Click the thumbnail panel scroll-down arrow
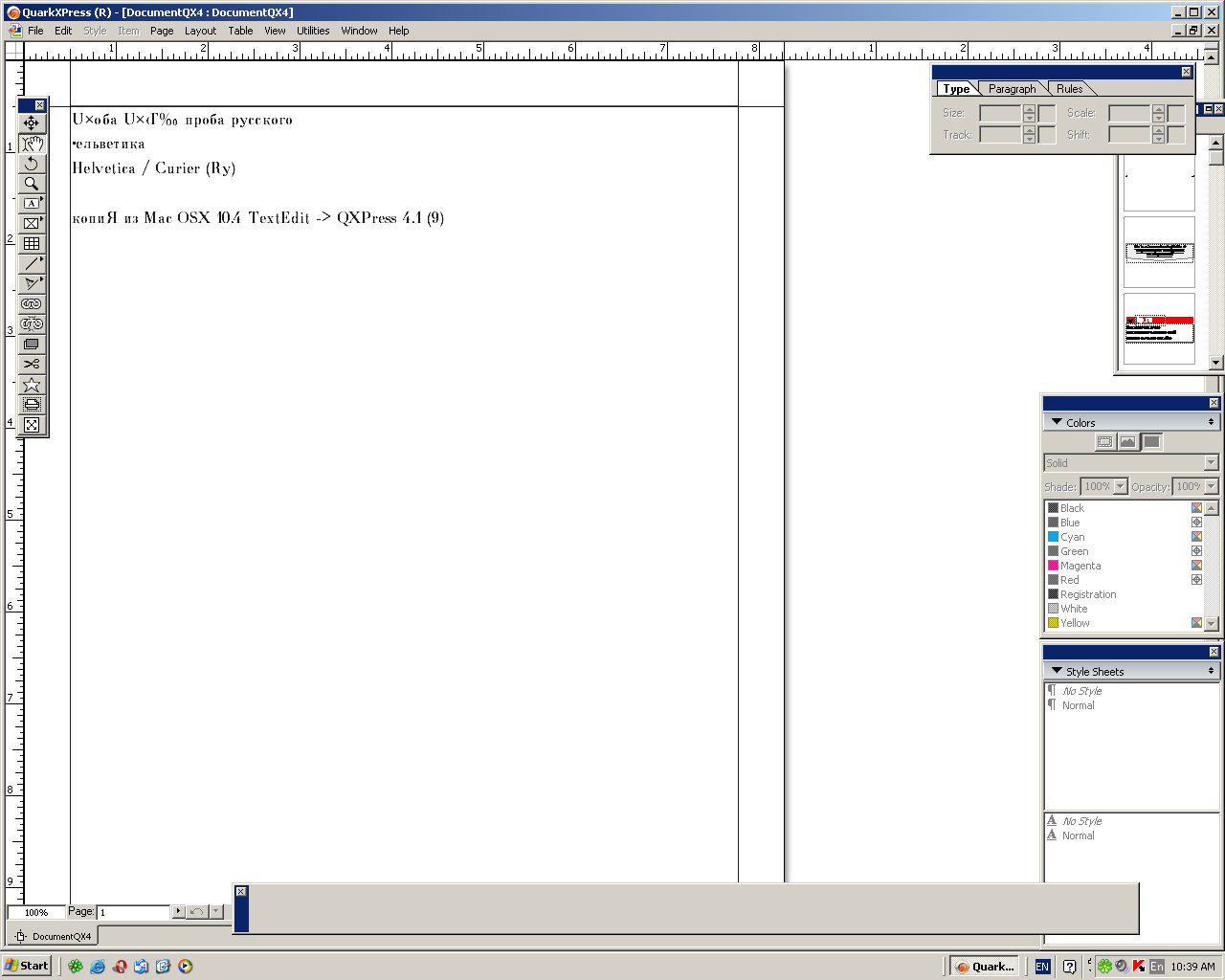Image resolution: width=1225 pixels, height=980 pixels. point(1216,363)
